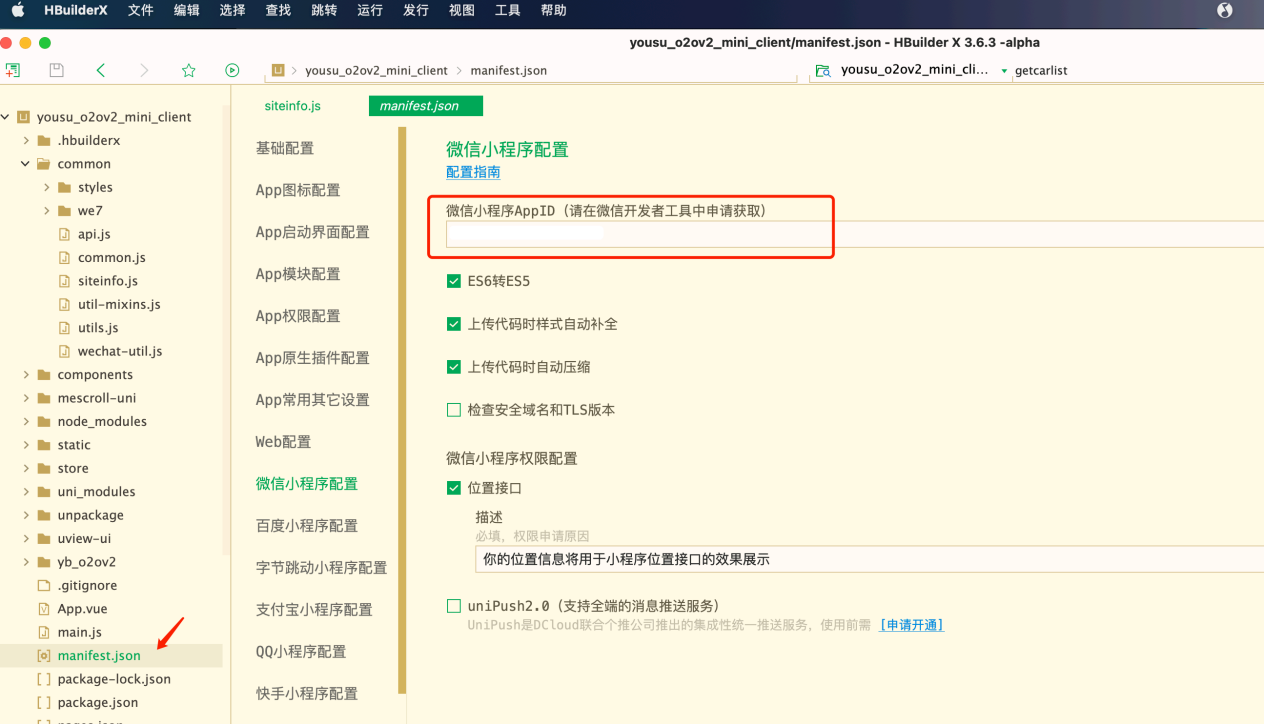Open the project search scope dropdown arrow
The height and width of the screenshot is (724, 1264).
pos(1004,71)
